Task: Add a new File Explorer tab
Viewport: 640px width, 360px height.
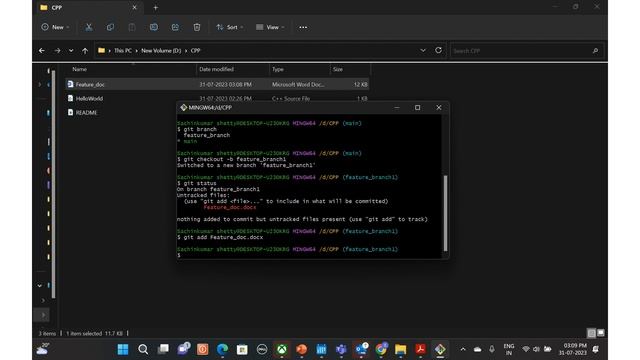Action: [x=156, y=7]
